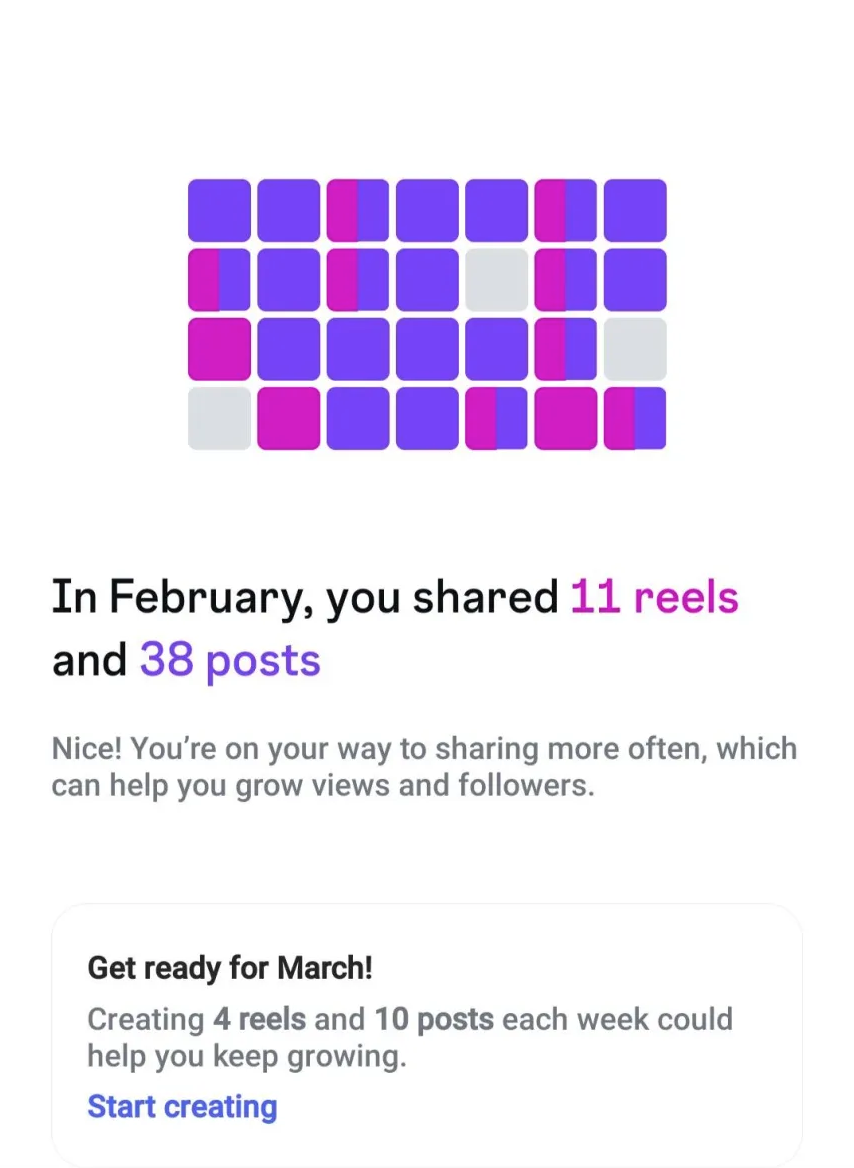Click the first purple square in the top row
This screenshot has width=854, height=1168.
(x=219, y=210)
